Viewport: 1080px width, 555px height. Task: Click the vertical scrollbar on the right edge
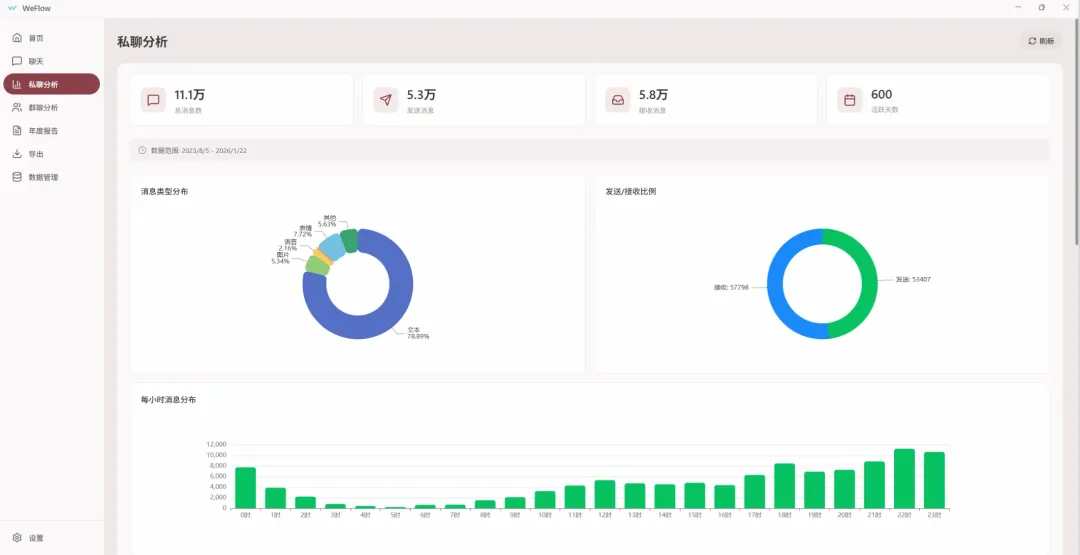point(1077,131)
